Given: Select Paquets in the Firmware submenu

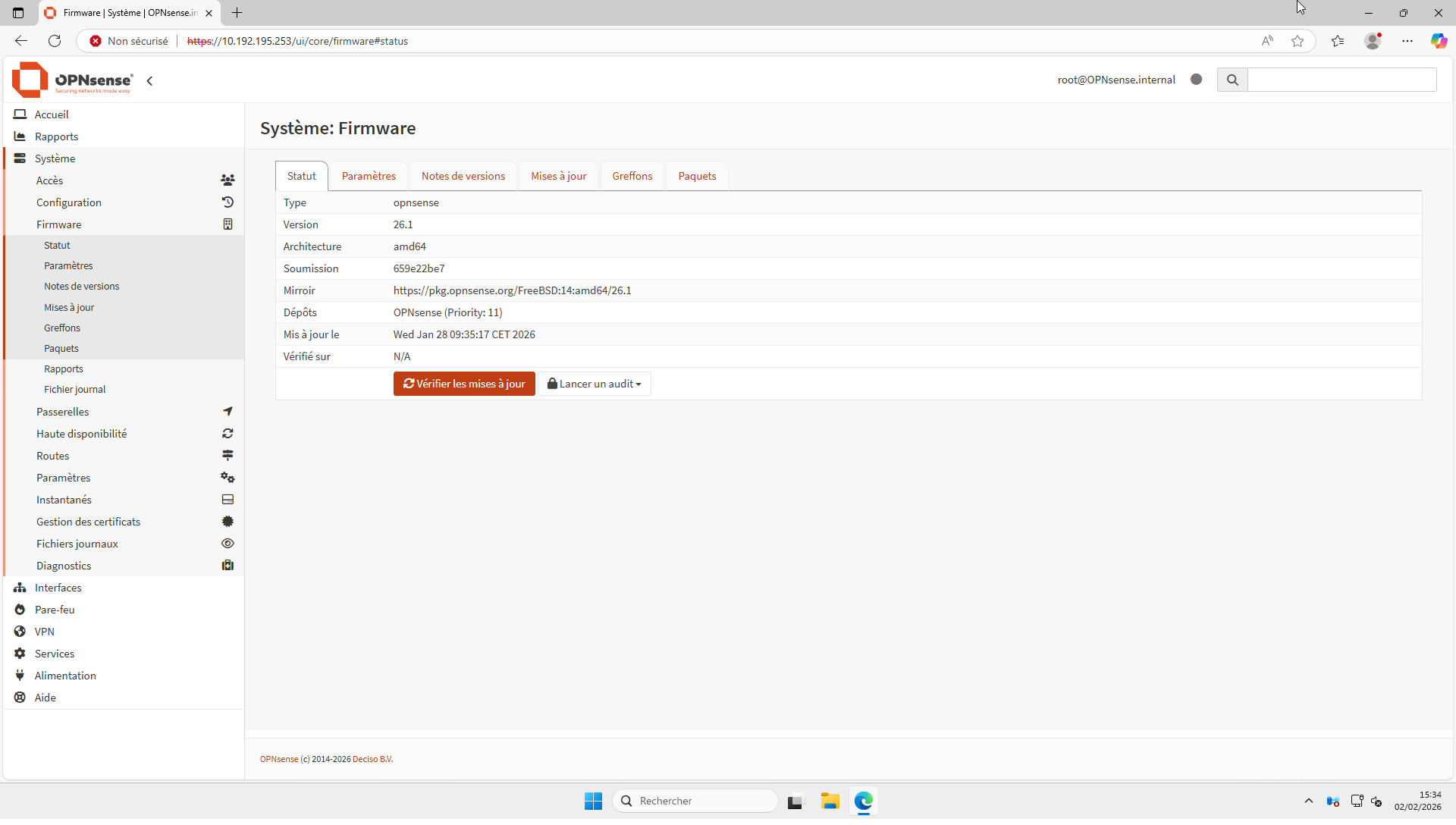Looking at the screenshot, I should [x=61, y=349].
